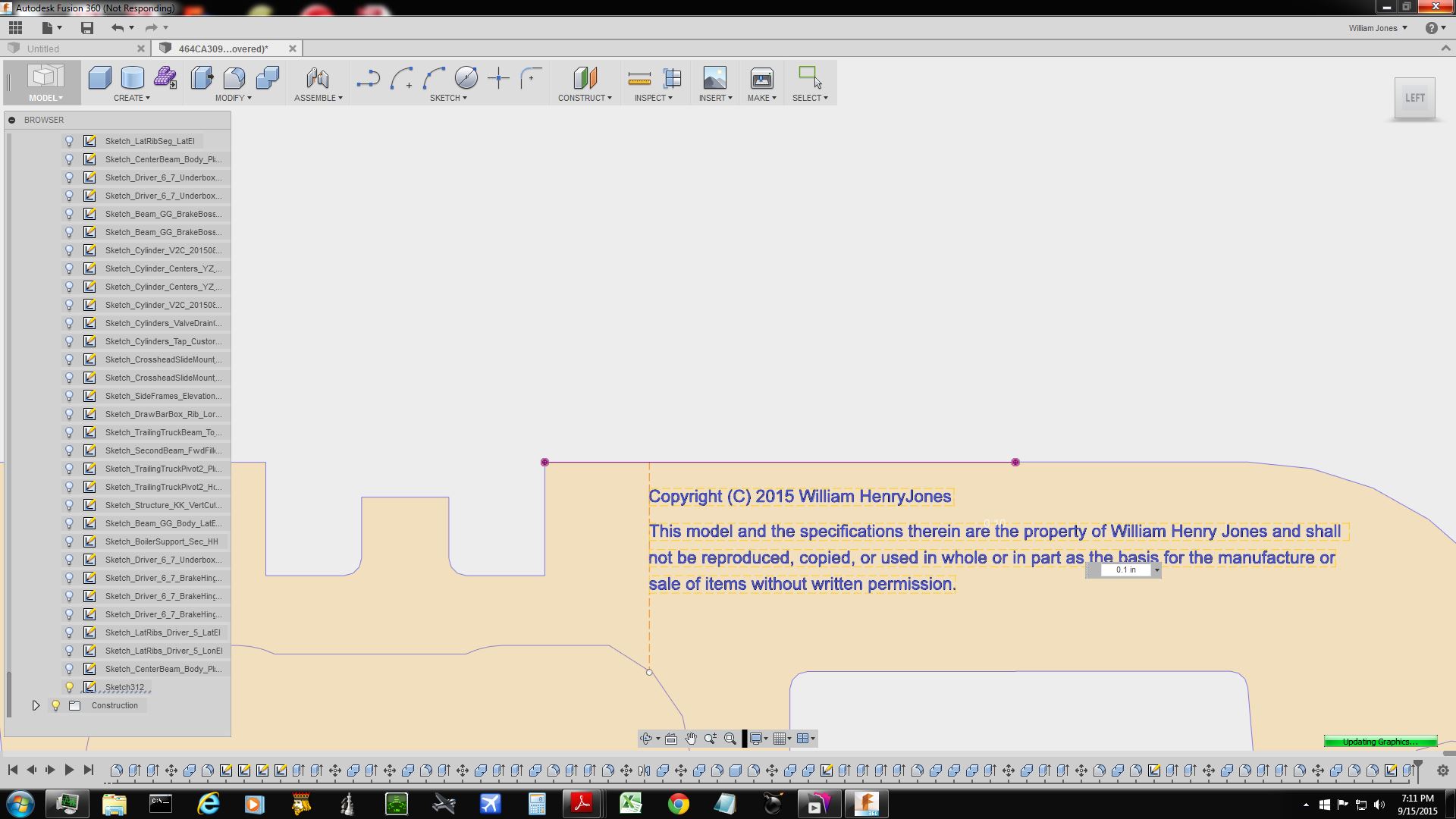Jump to timeline start
This screenshot has width=1456, height=819.
pos(13,770)
